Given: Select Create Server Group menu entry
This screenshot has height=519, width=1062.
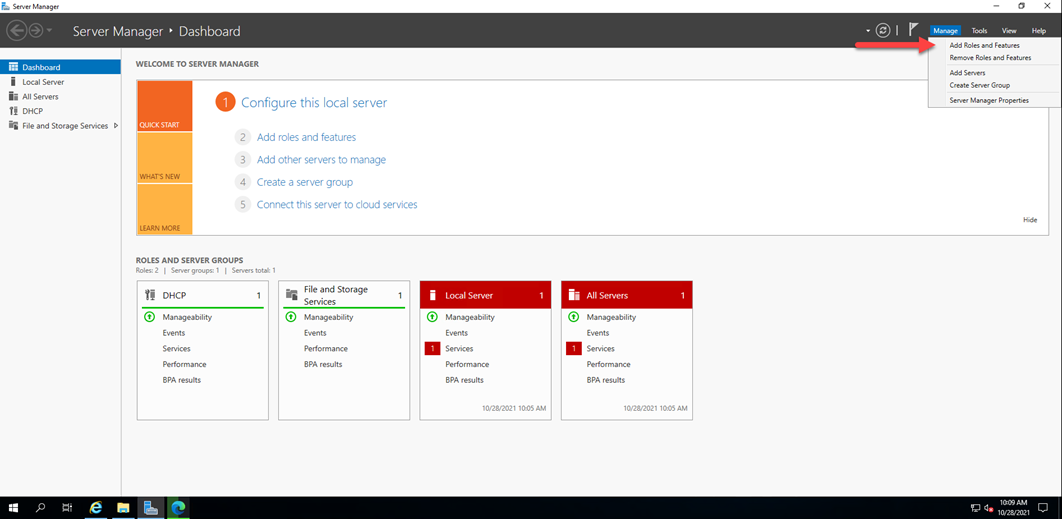Looking at the screenshot, I should [979, 85].
